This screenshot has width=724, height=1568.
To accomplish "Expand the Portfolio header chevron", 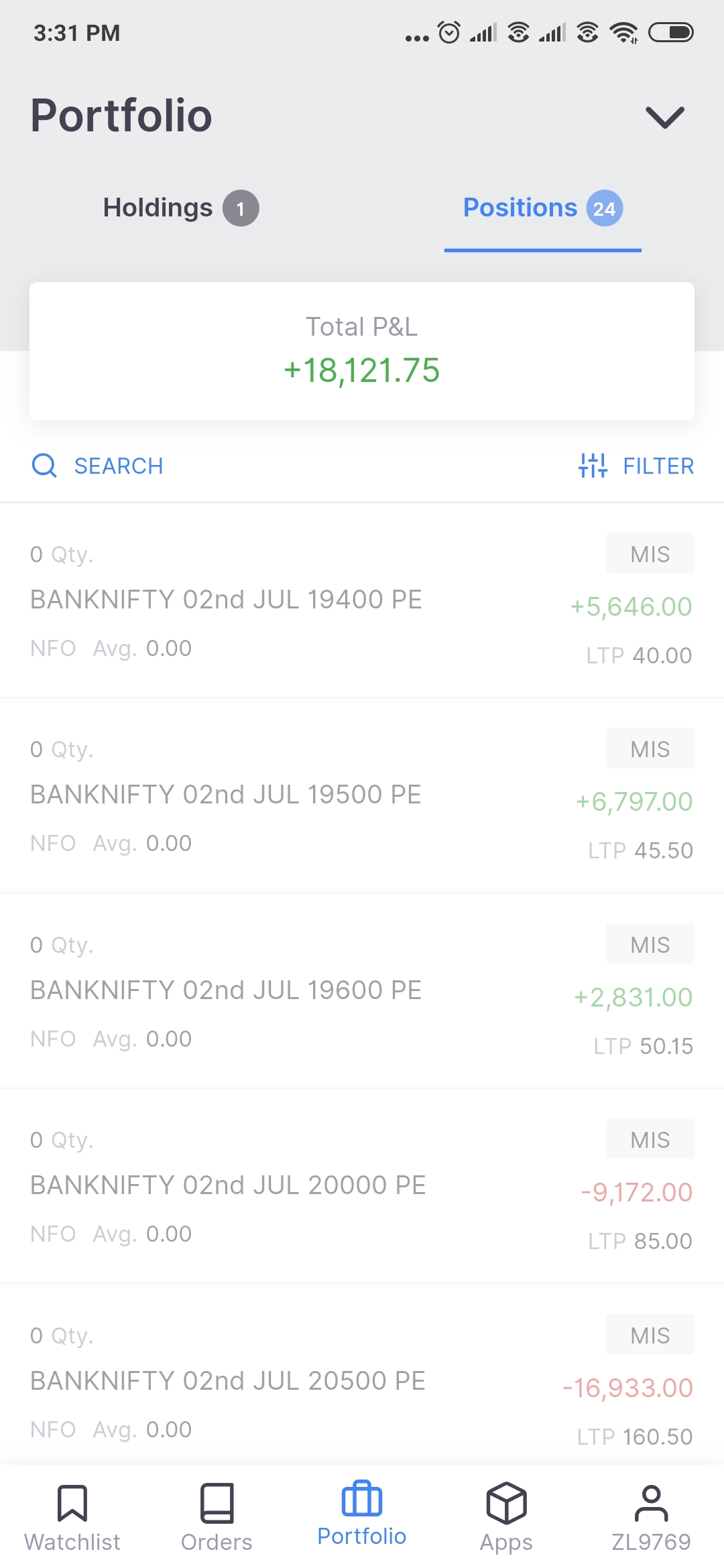I will [664, 117].
